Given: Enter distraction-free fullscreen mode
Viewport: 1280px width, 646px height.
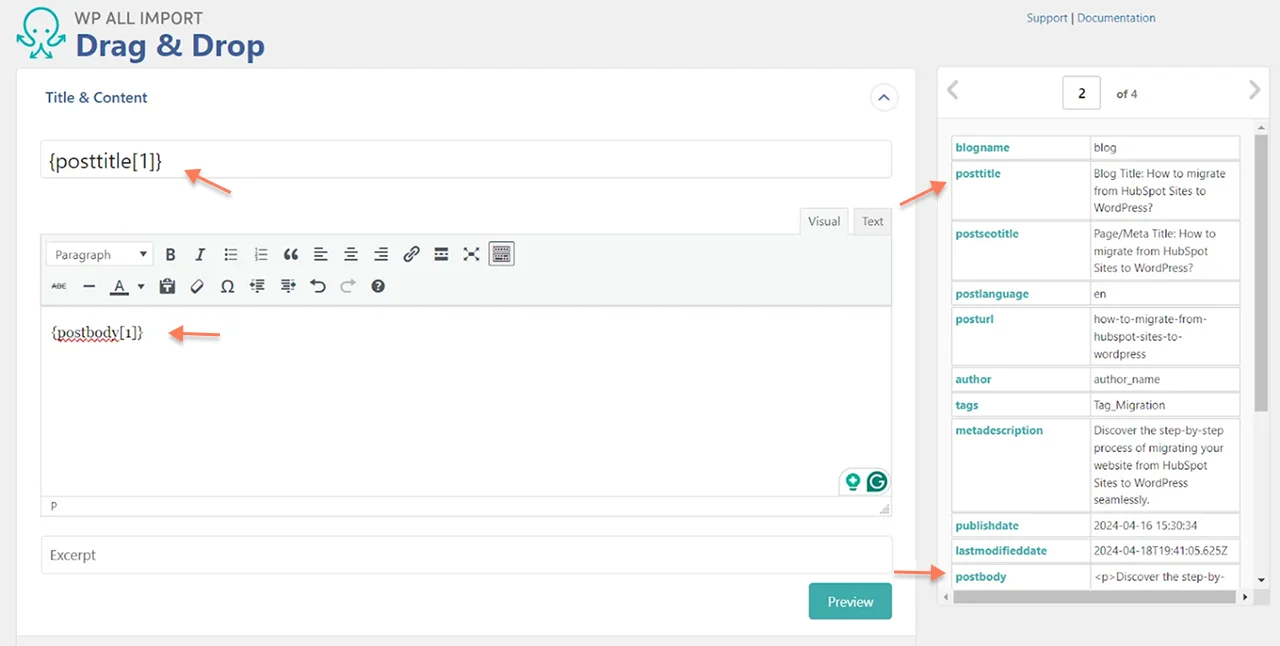Looking at the screenshot, I should [x=471, y=255].
